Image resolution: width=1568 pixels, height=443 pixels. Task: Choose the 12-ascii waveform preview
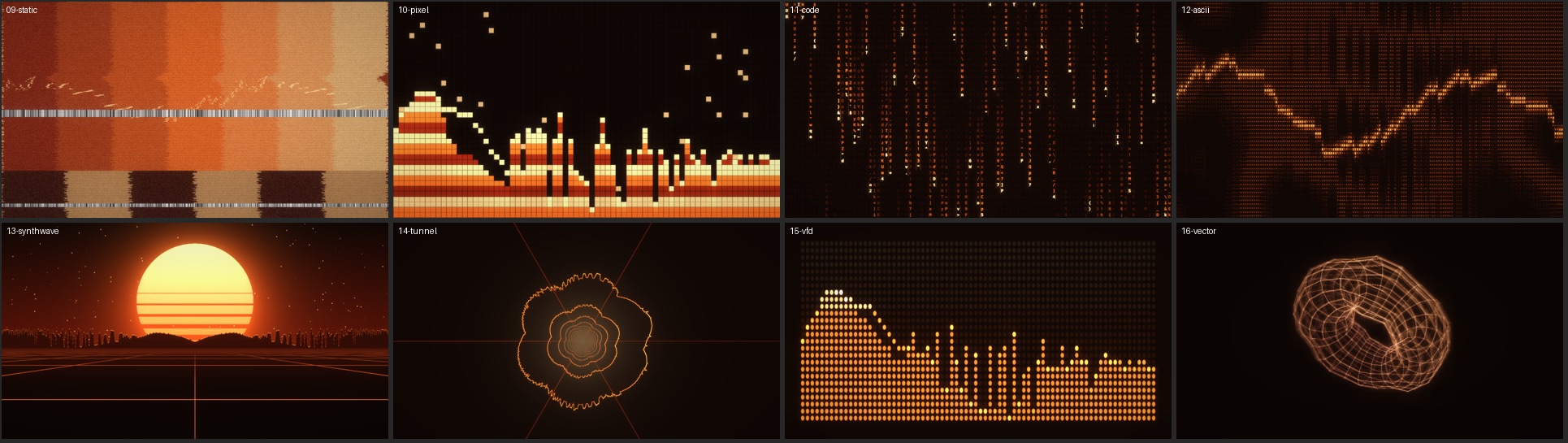point(1370,110)
